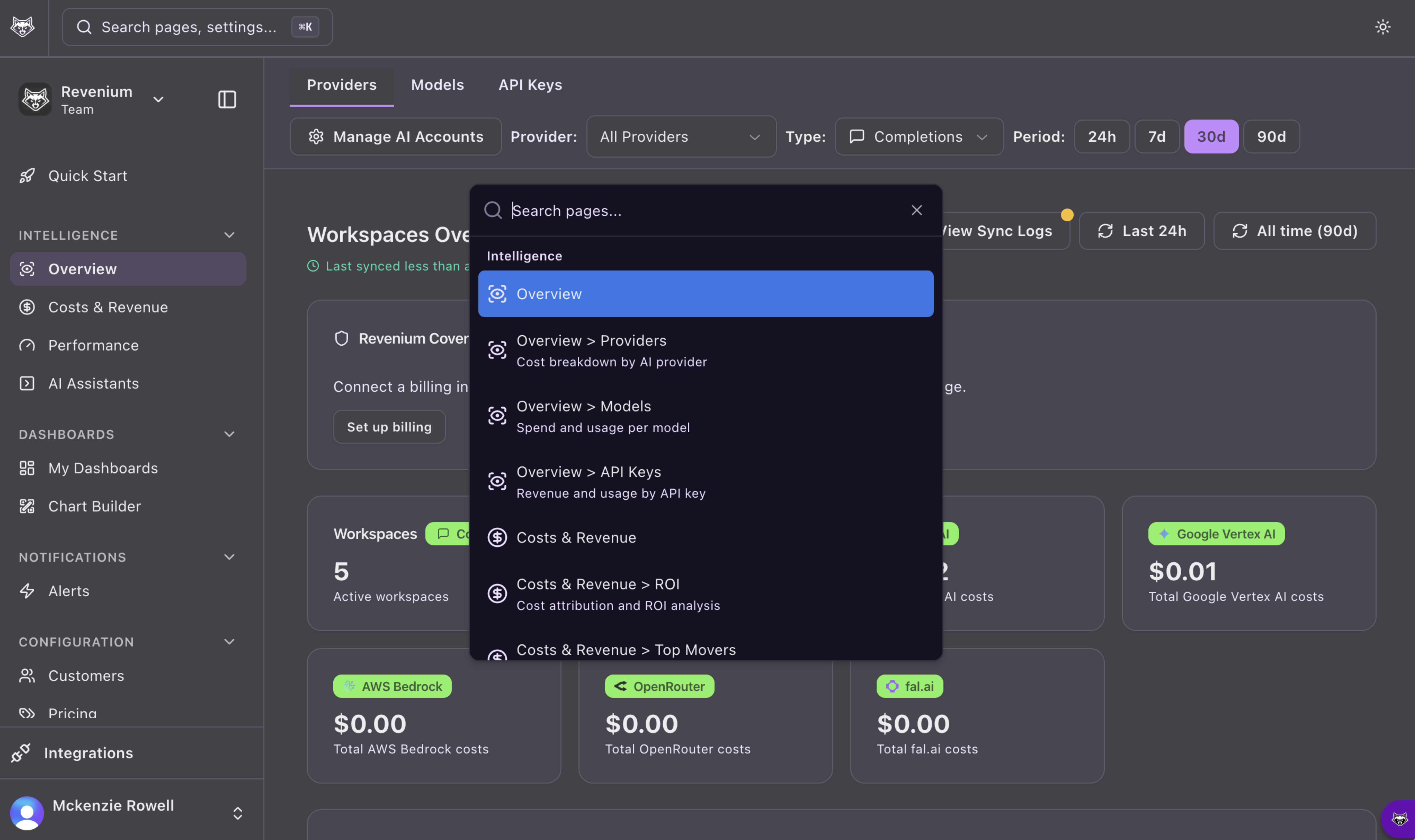
Task: Switch to the Models tab
Action: click(437, 85)
